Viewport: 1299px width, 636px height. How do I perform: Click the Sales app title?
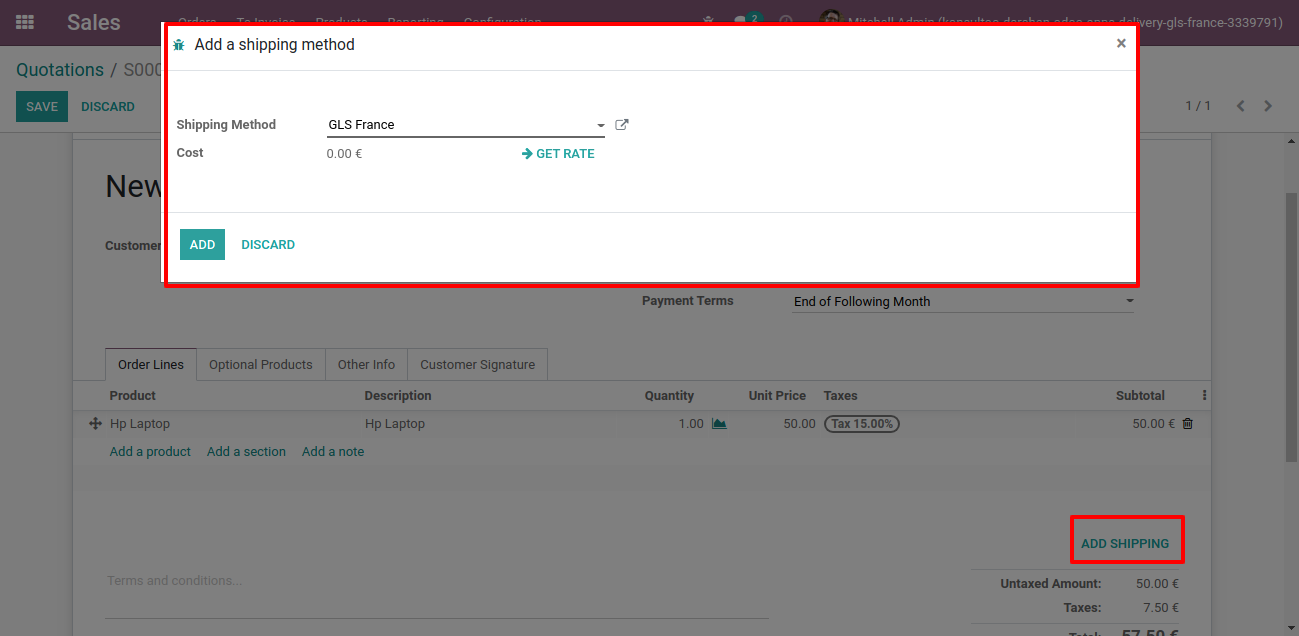click(x=94, y=22)
